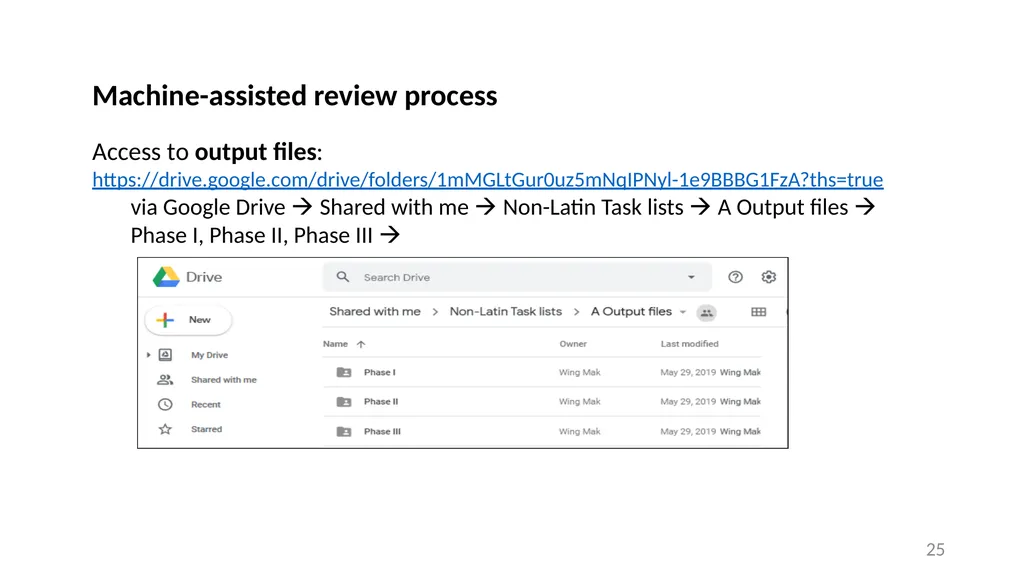
Task: Select Shared with me in sidebar
Action: [223, 380]
